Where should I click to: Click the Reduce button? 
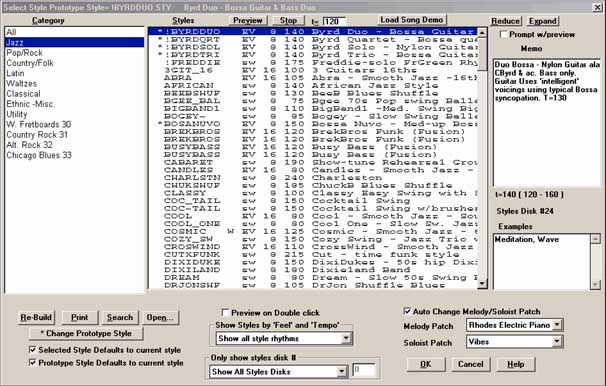506,21
